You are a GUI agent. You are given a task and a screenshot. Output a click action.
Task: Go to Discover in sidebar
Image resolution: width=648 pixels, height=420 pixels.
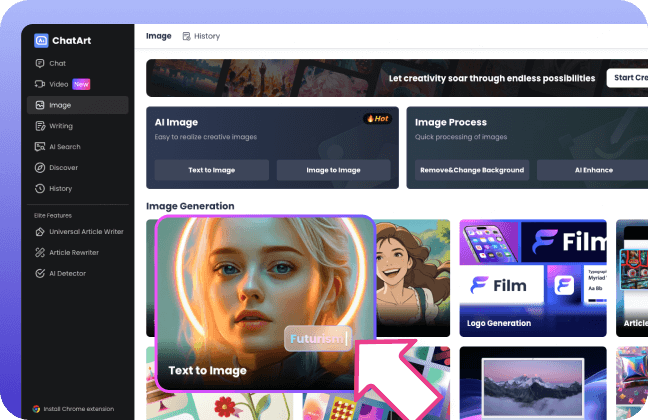[x=63, y=167]
